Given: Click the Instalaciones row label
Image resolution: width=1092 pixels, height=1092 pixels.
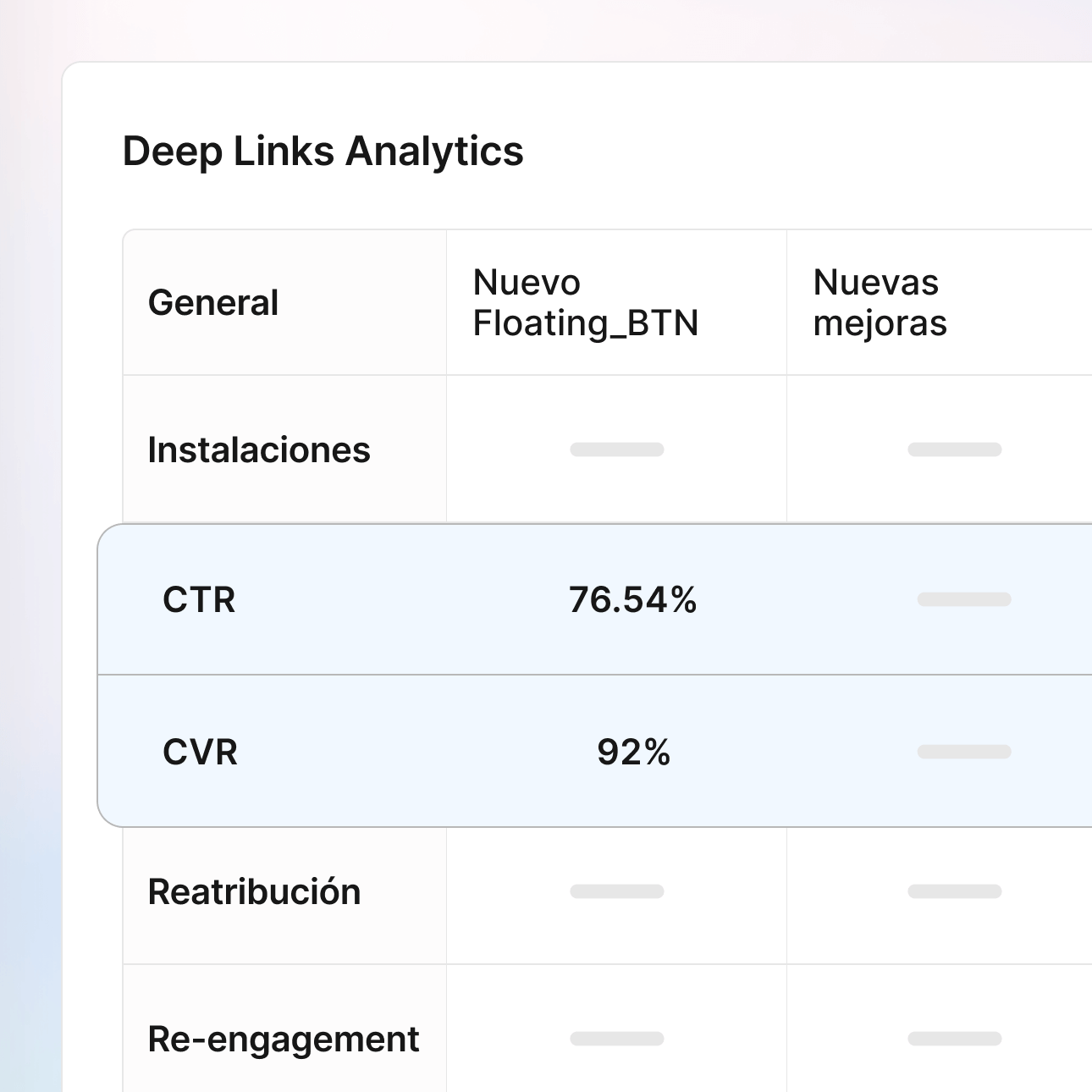Looking at the screenshot, I should (x=259, y=450).
